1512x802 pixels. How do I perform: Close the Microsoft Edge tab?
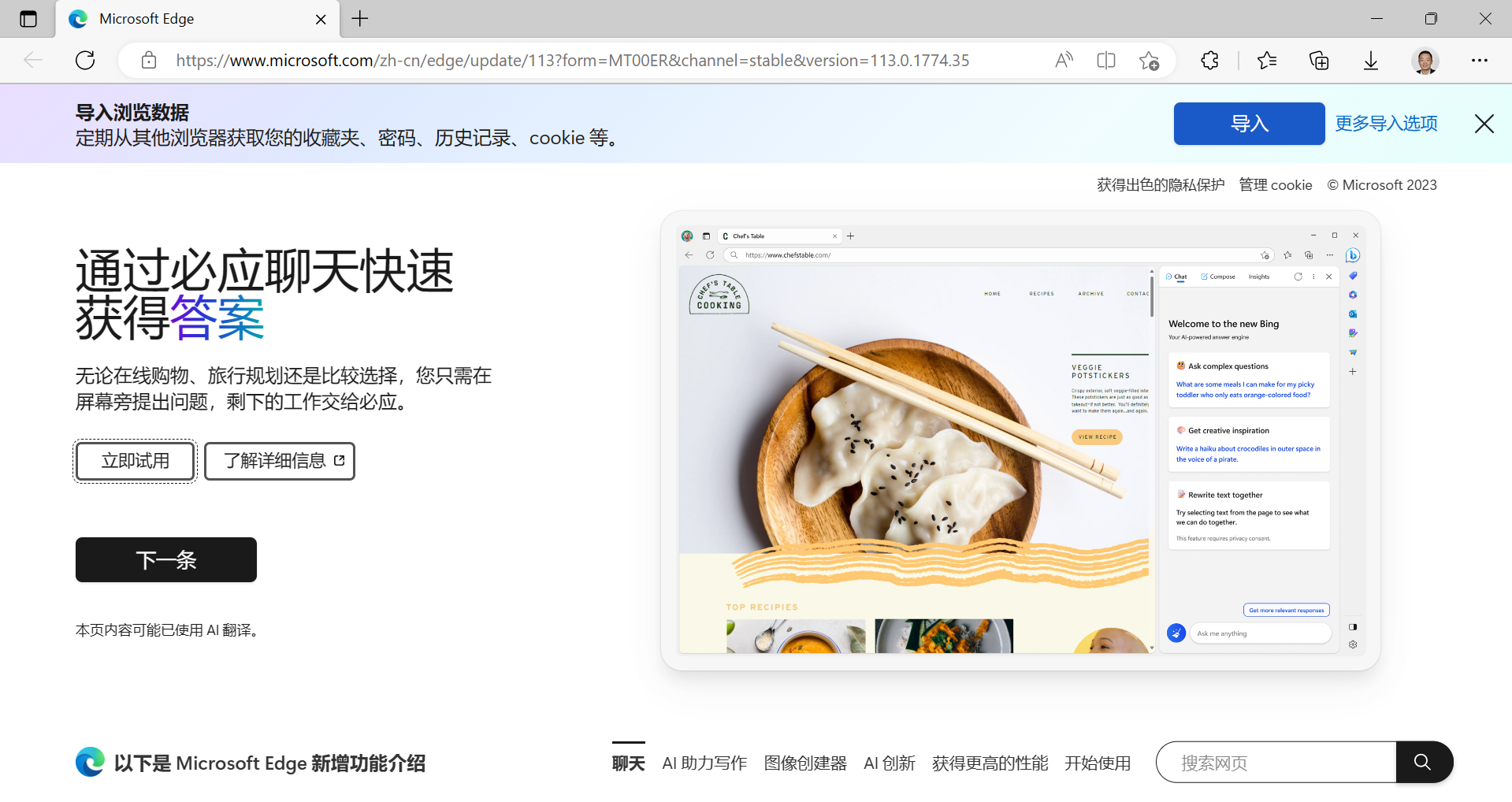[x=321, y=19]
